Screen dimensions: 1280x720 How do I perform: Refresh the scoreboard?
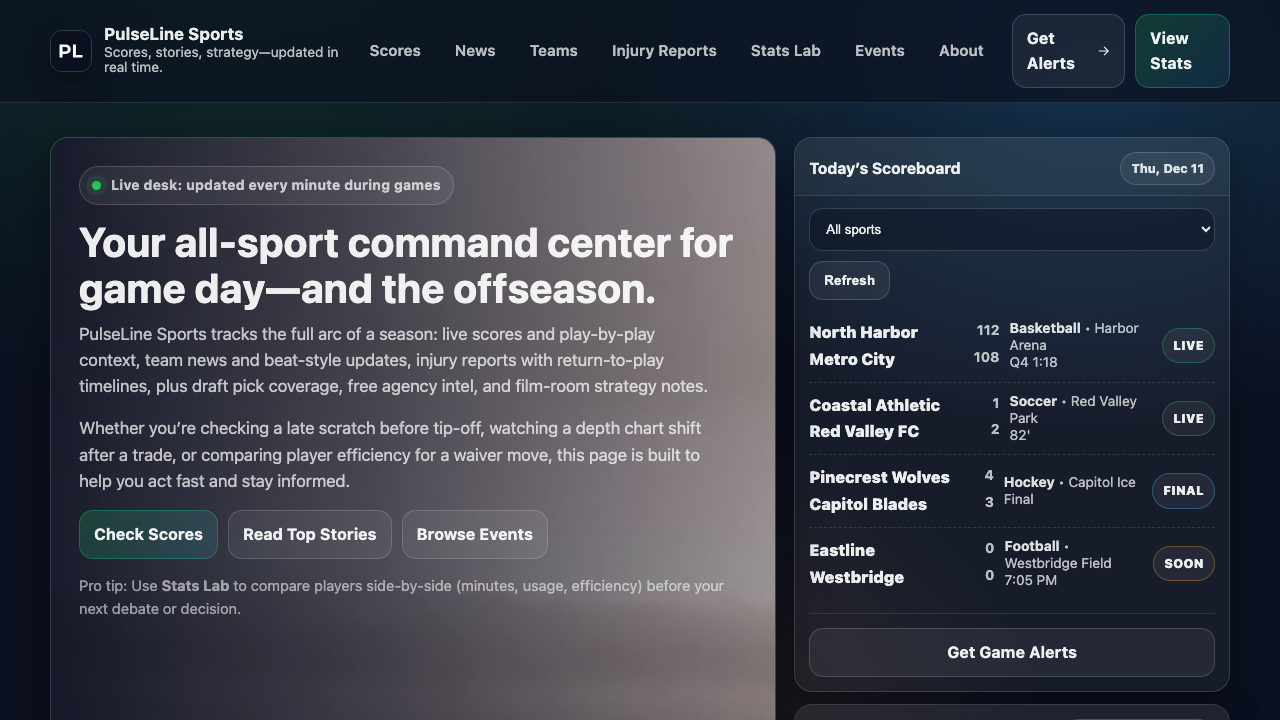point(849,281)
